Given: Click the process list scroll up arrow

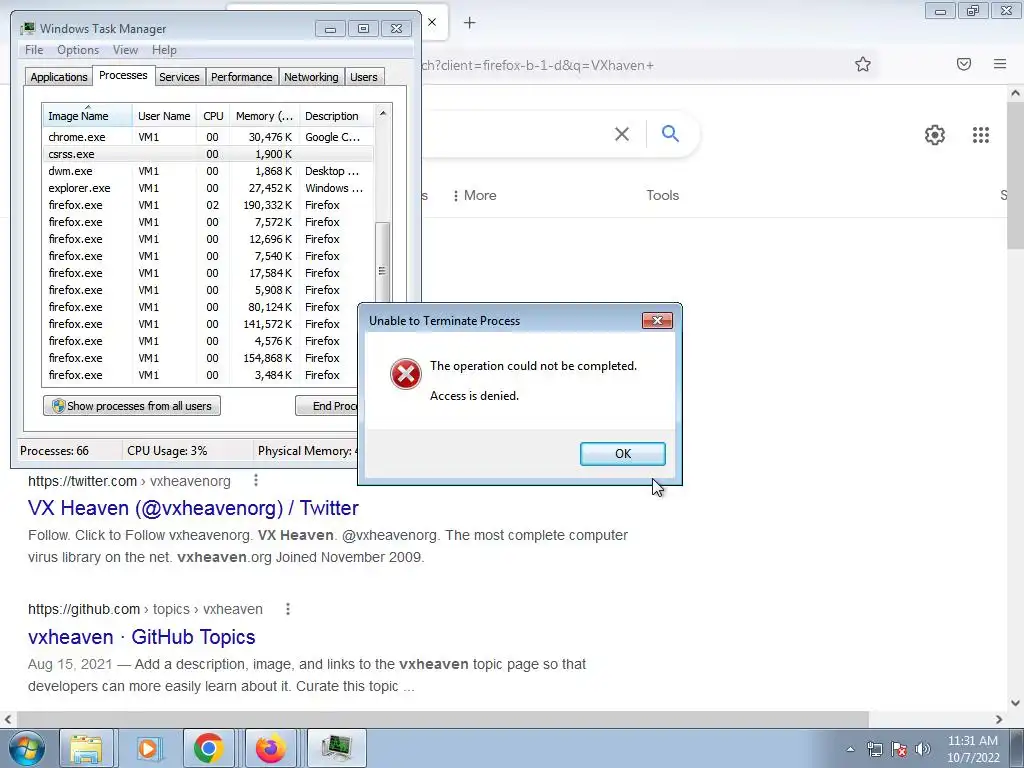Looking at the screenshot, I should tap(383, 113).
